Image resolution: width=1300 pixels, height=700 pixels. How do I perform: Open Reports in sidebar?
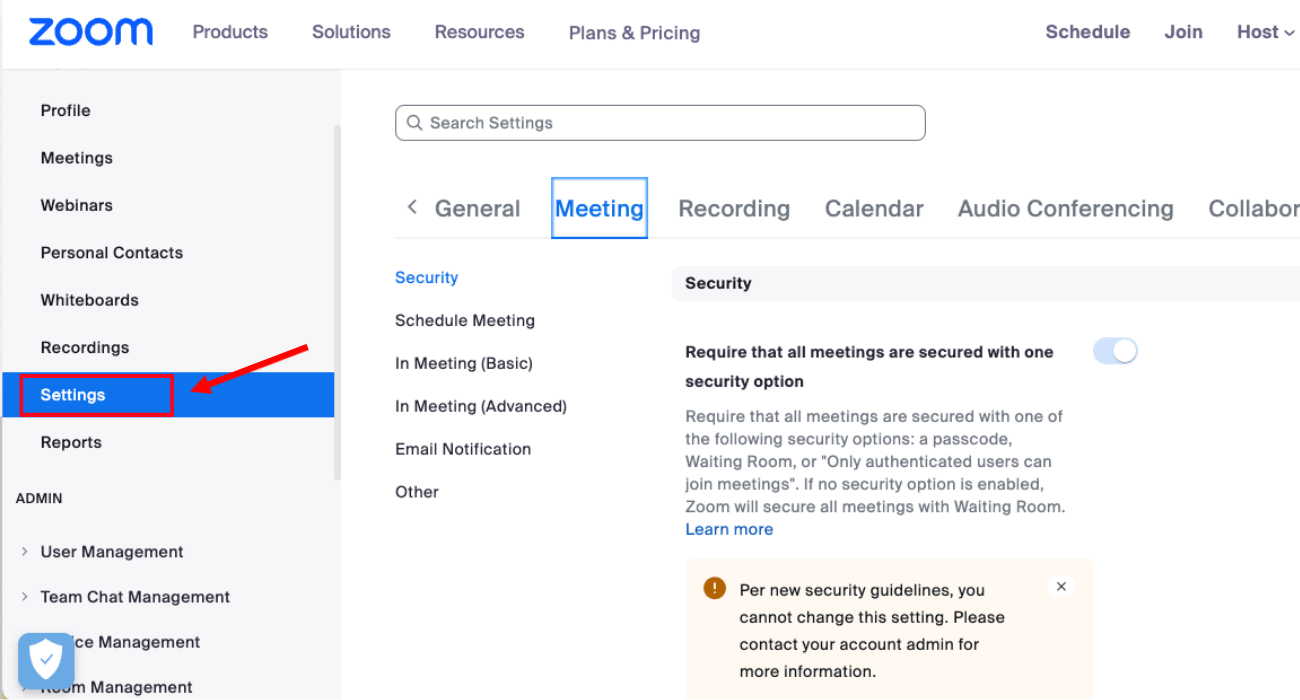pos(71,442)
